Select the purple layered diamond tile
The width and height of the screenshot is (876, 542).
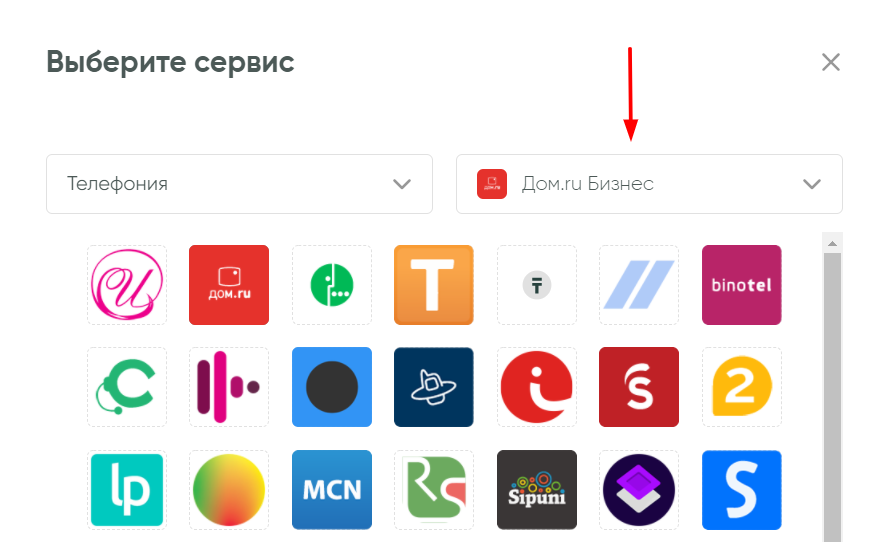point(639,489)
